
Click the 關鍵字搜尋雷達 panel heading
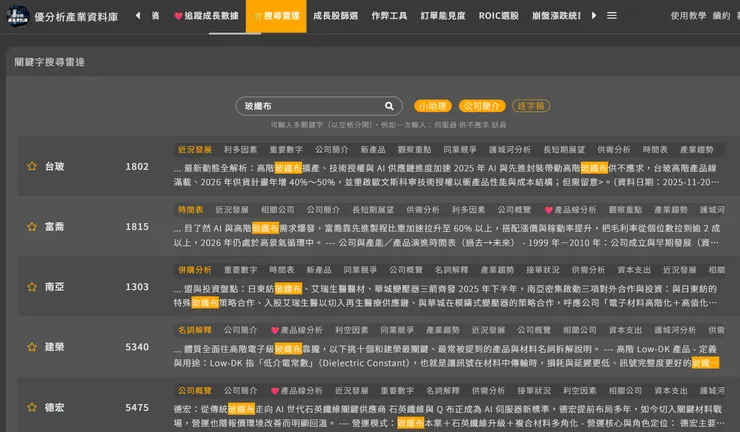50,62
